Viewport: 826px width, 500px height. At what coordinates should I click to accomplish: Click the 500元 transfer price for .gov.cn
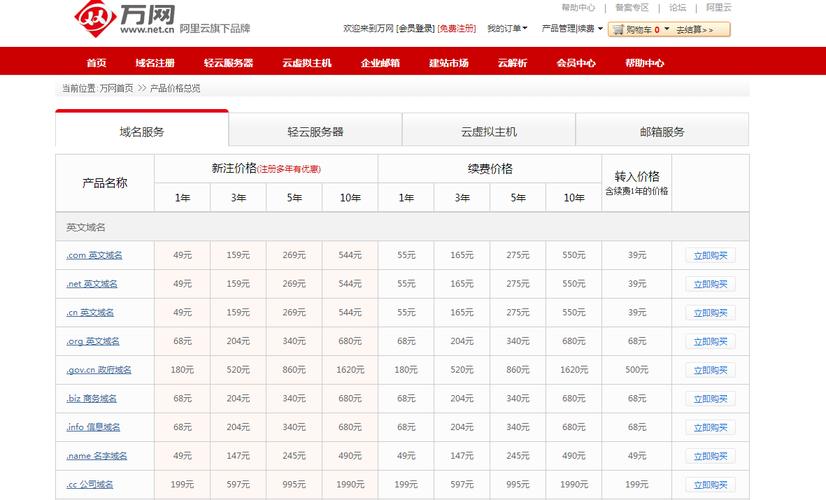[636, 370]
